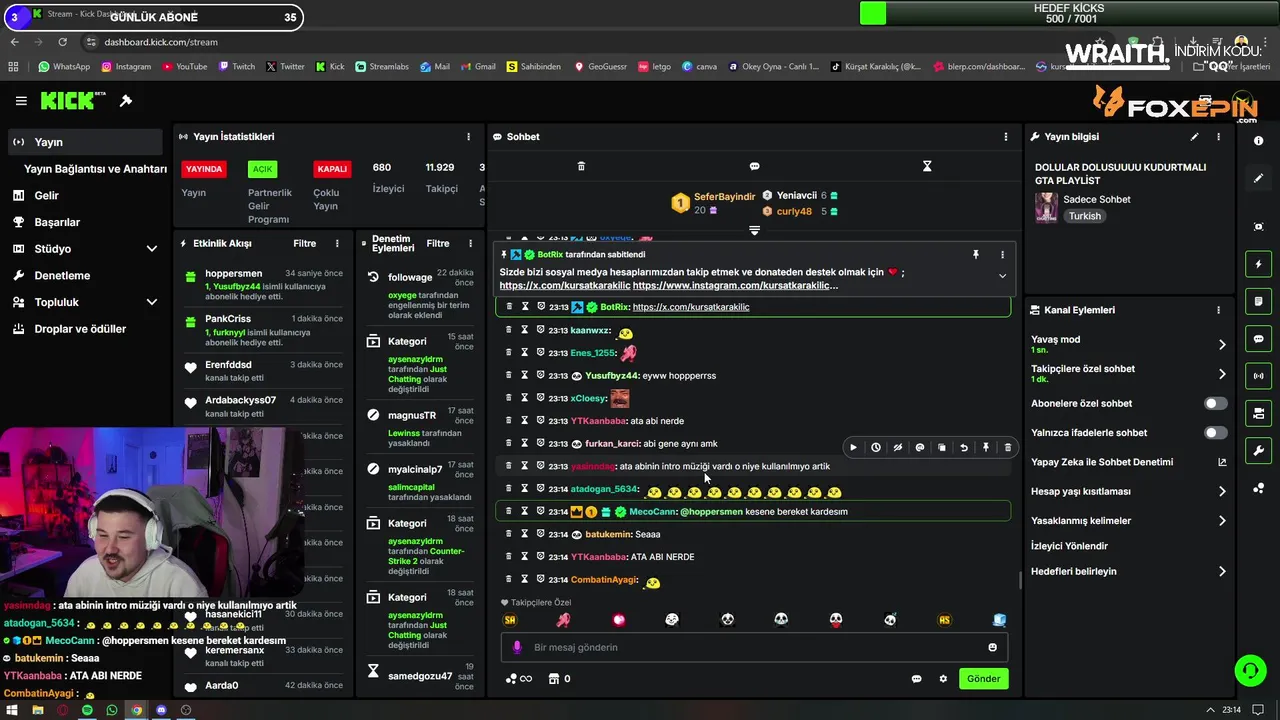Viewport: 1280px width, 720px height.
Task: Open Yayın in sidebar
Action: tap(85, 142)
